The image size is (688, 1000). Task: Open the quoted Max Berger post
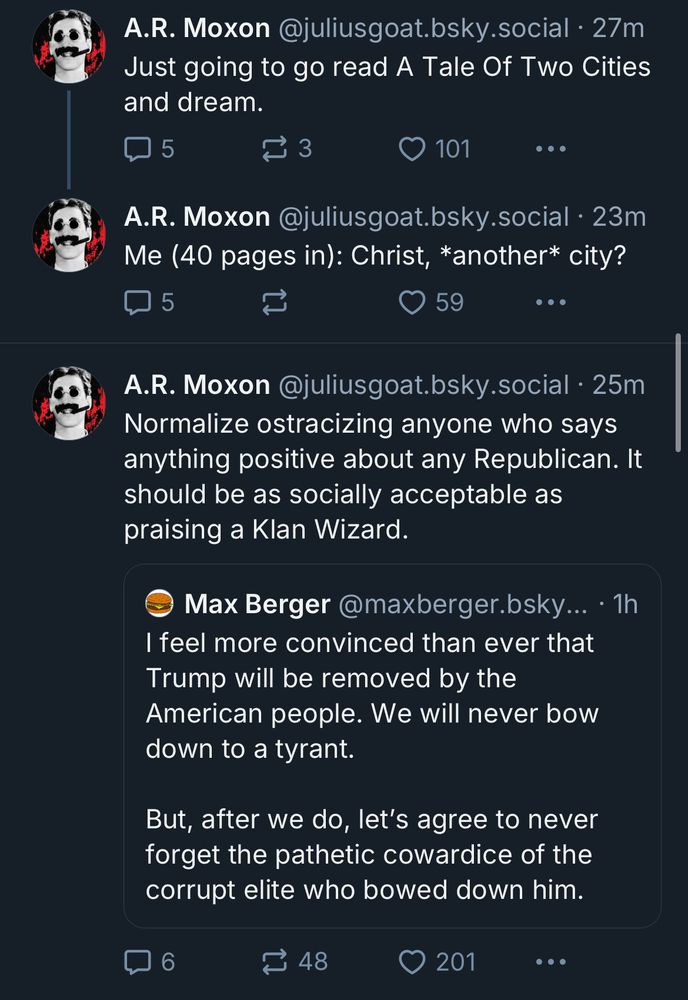coord(392,760)
